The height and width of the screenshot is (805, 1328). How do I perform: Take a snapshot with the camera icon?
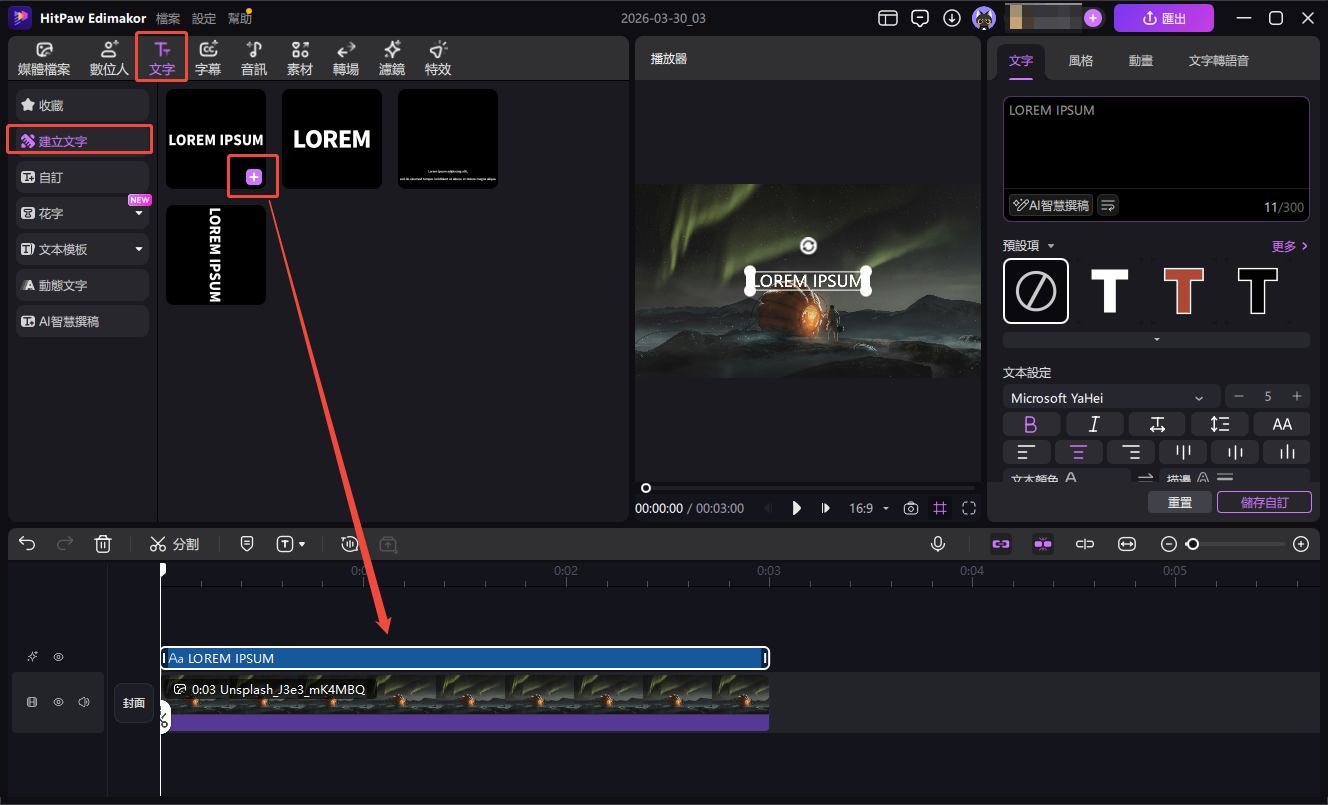(x=910, y=508)
